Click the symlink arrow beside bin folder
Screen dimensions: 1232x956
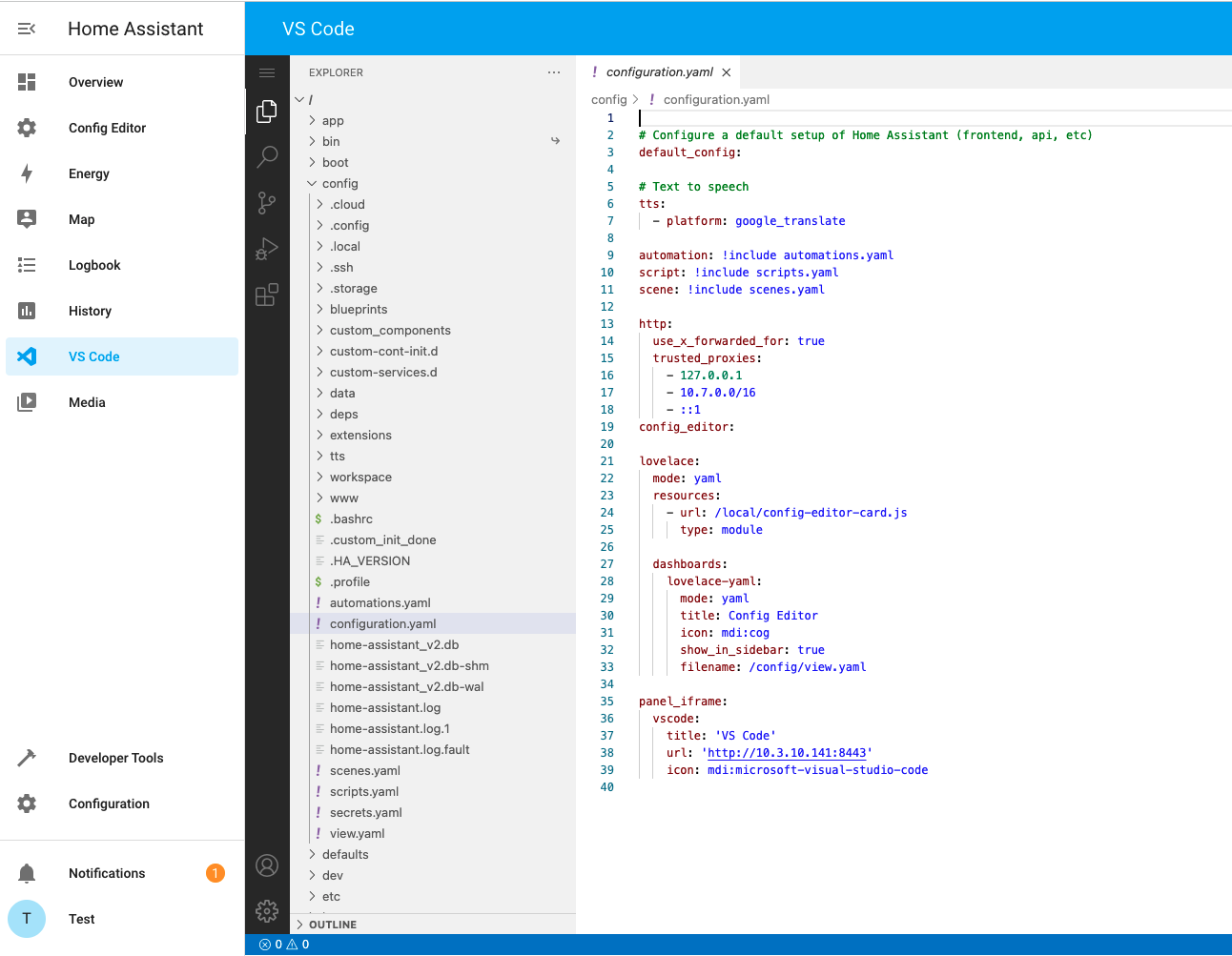555,141
